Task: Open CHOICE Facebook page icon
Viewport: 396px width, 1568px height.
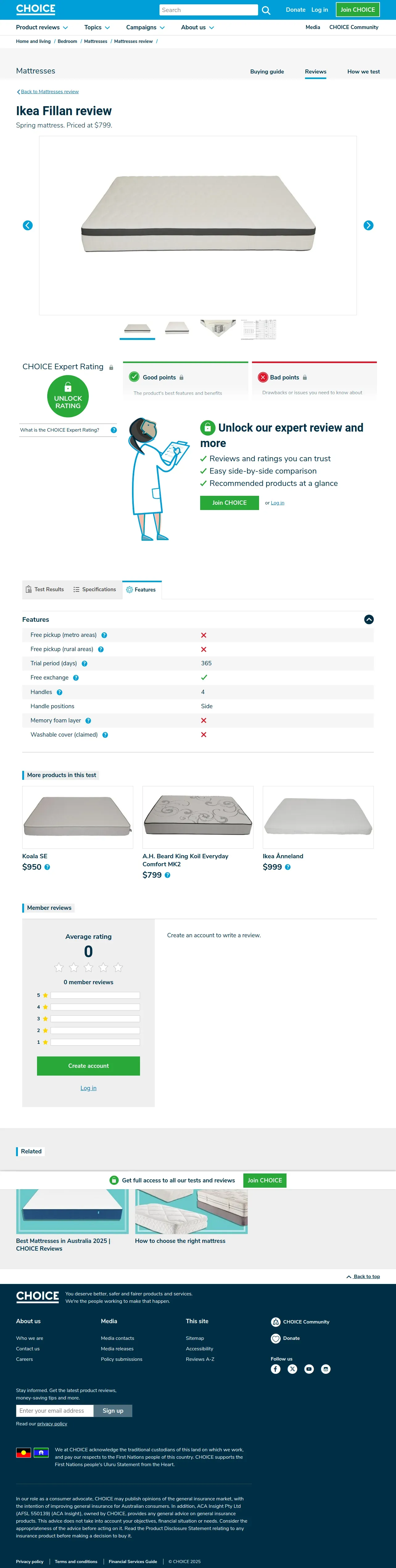Action: point(275,1369)
